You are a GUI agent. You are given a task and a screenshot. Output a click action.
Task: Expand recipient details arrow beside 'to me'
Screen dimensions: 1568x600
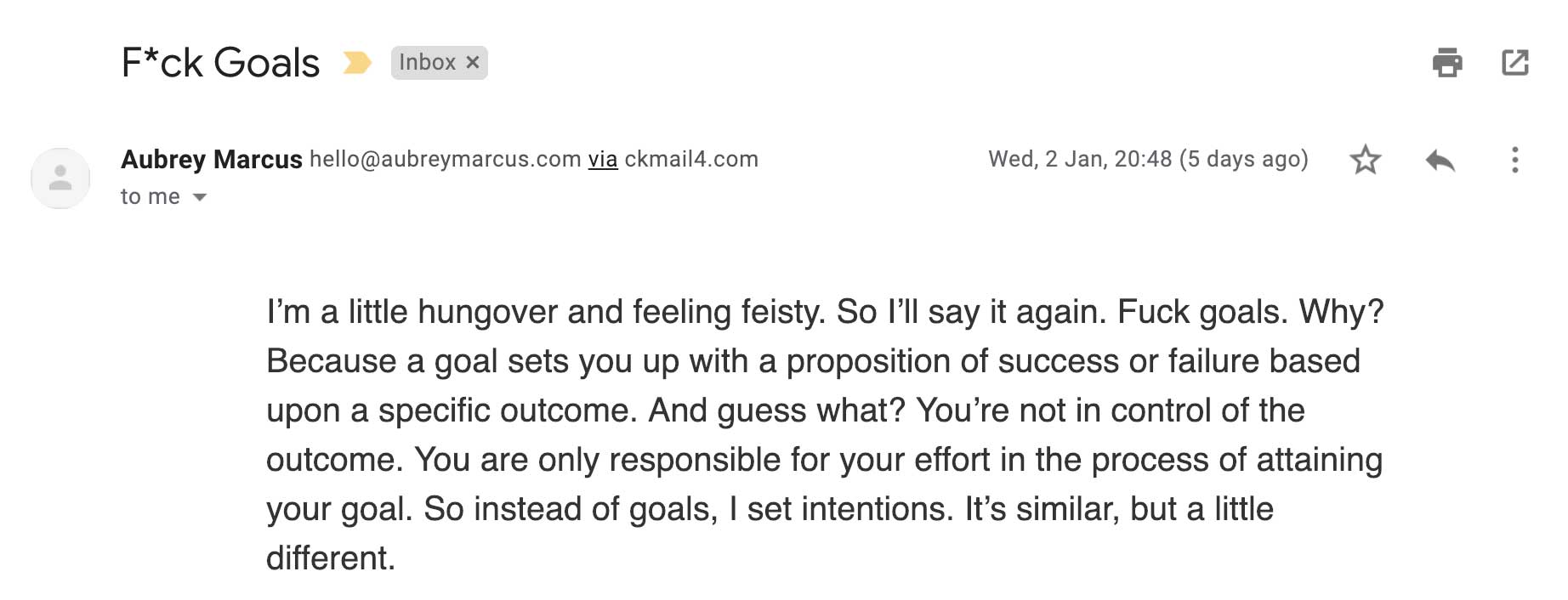(x=200, y=197)
